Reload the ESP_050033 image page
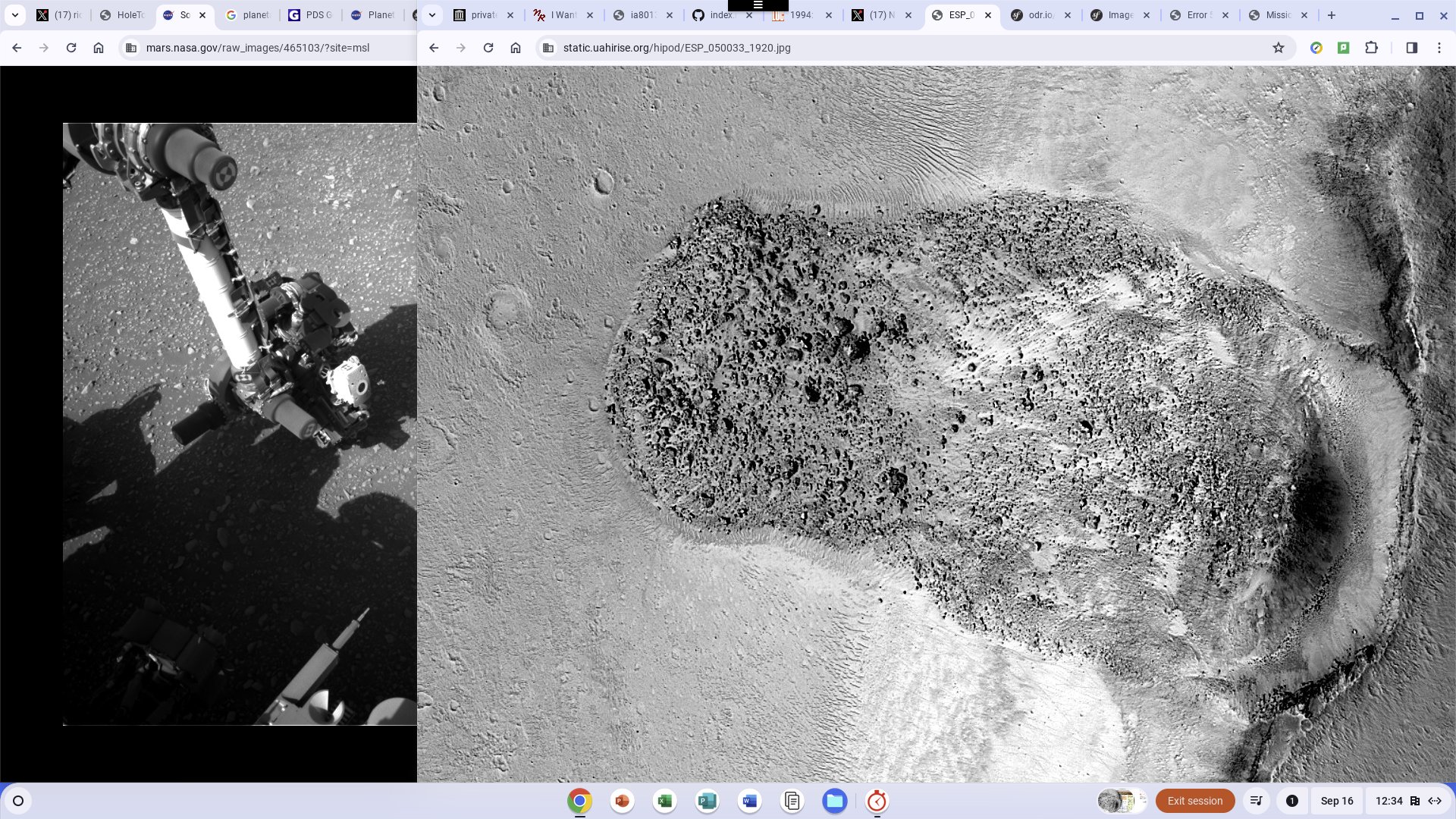Viewport: 1456px width, 819px height. click(x=488, y=48)
